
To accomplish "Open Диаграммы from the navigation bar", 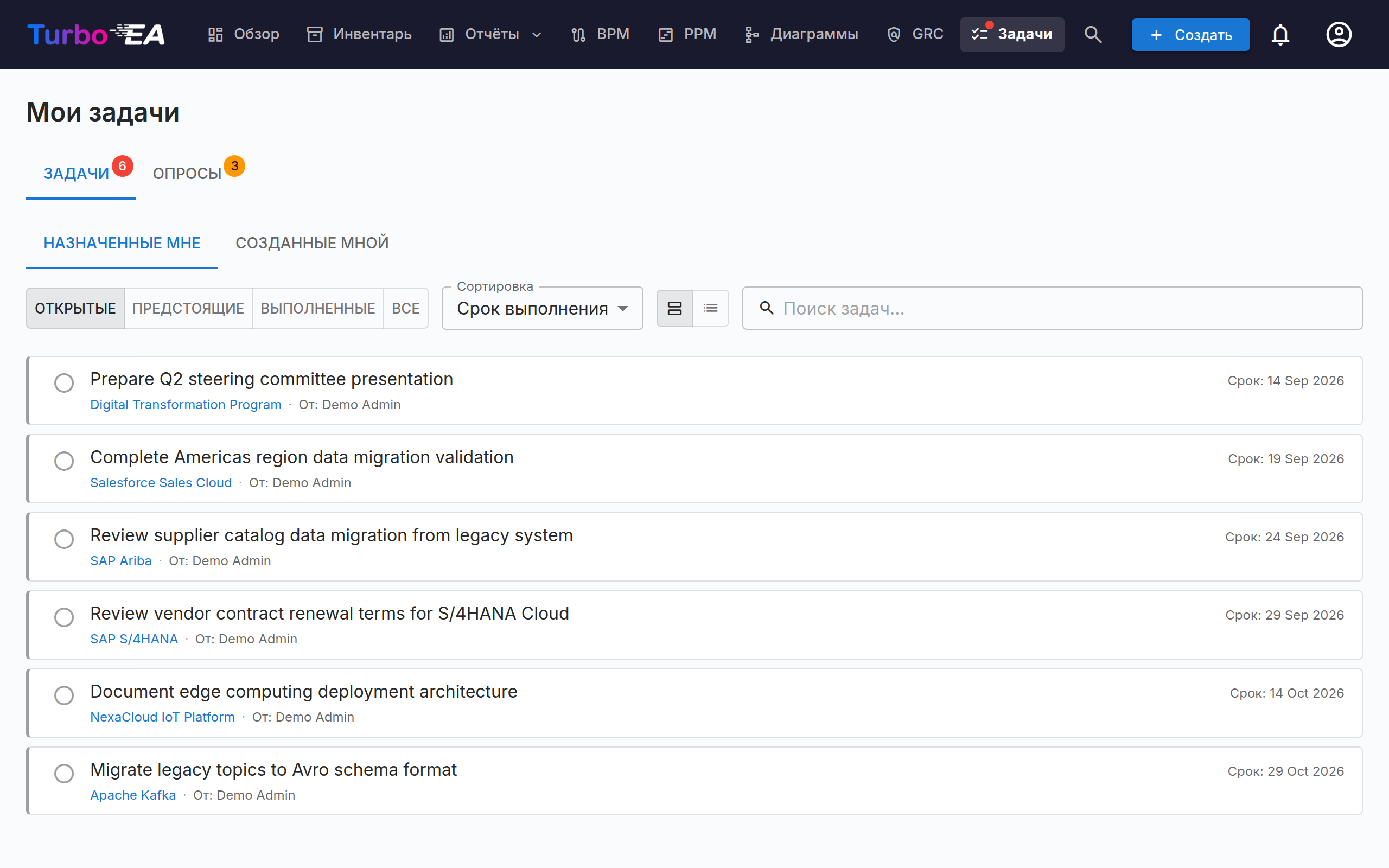I will (801, 34).
